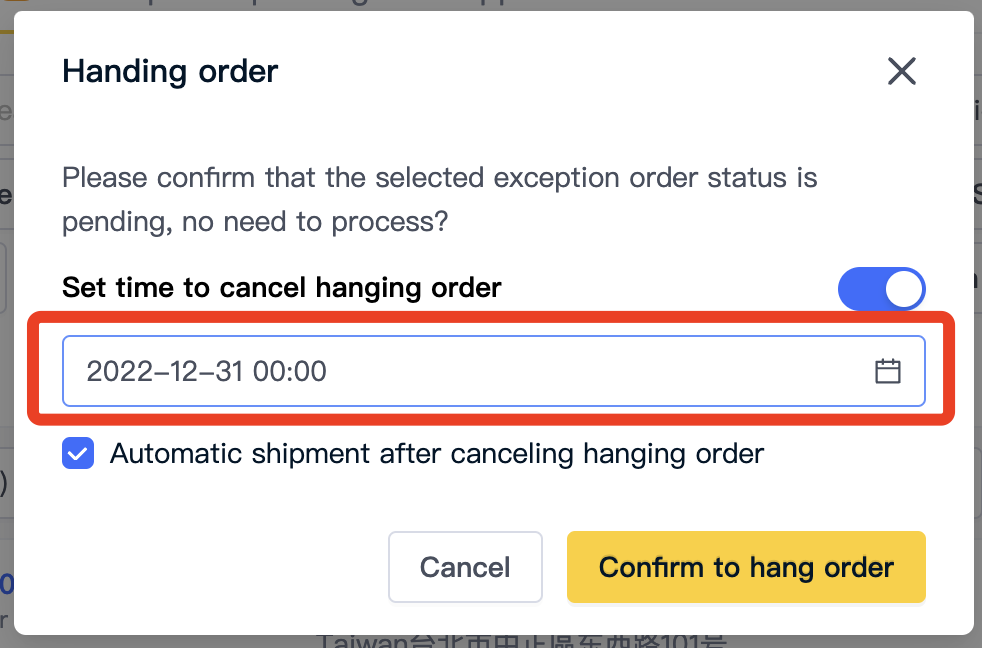
Task: Select the Set time to cancel label
Action: click(x=282, y=288)
